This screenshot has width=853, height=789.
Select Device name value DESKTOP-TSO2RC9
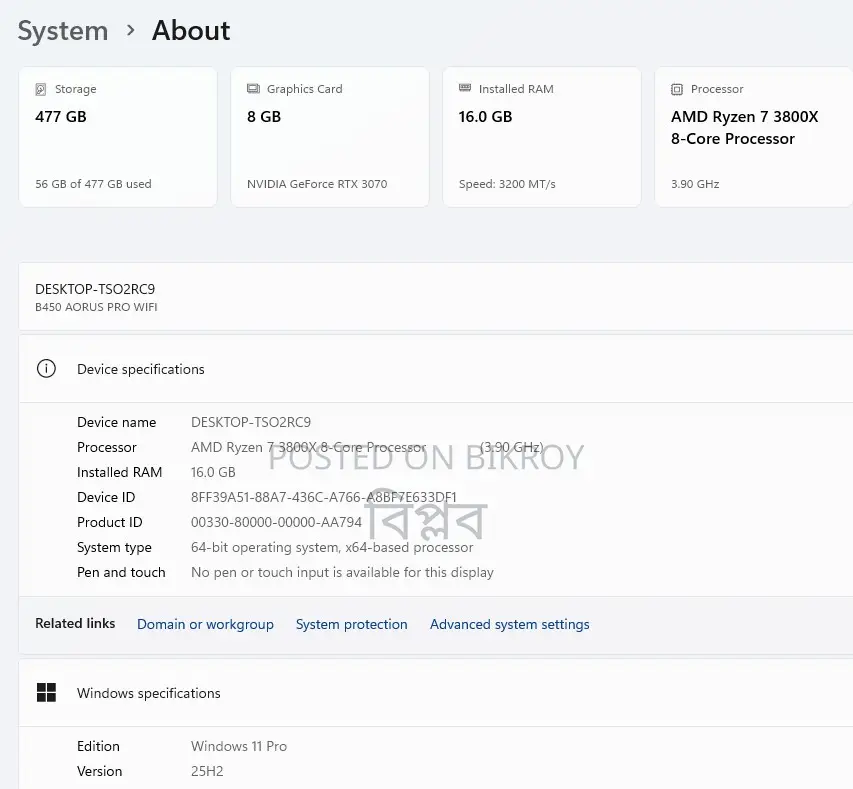click(251, 422)
